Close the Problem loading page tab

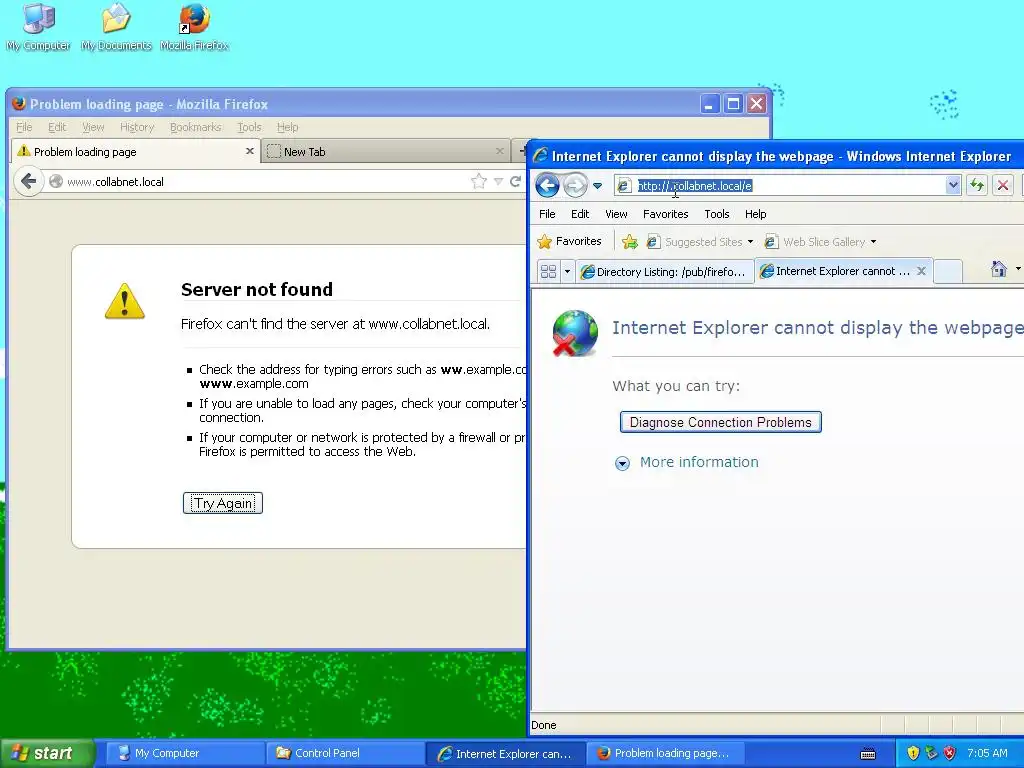pyautogui.click(x=249, y=151)
